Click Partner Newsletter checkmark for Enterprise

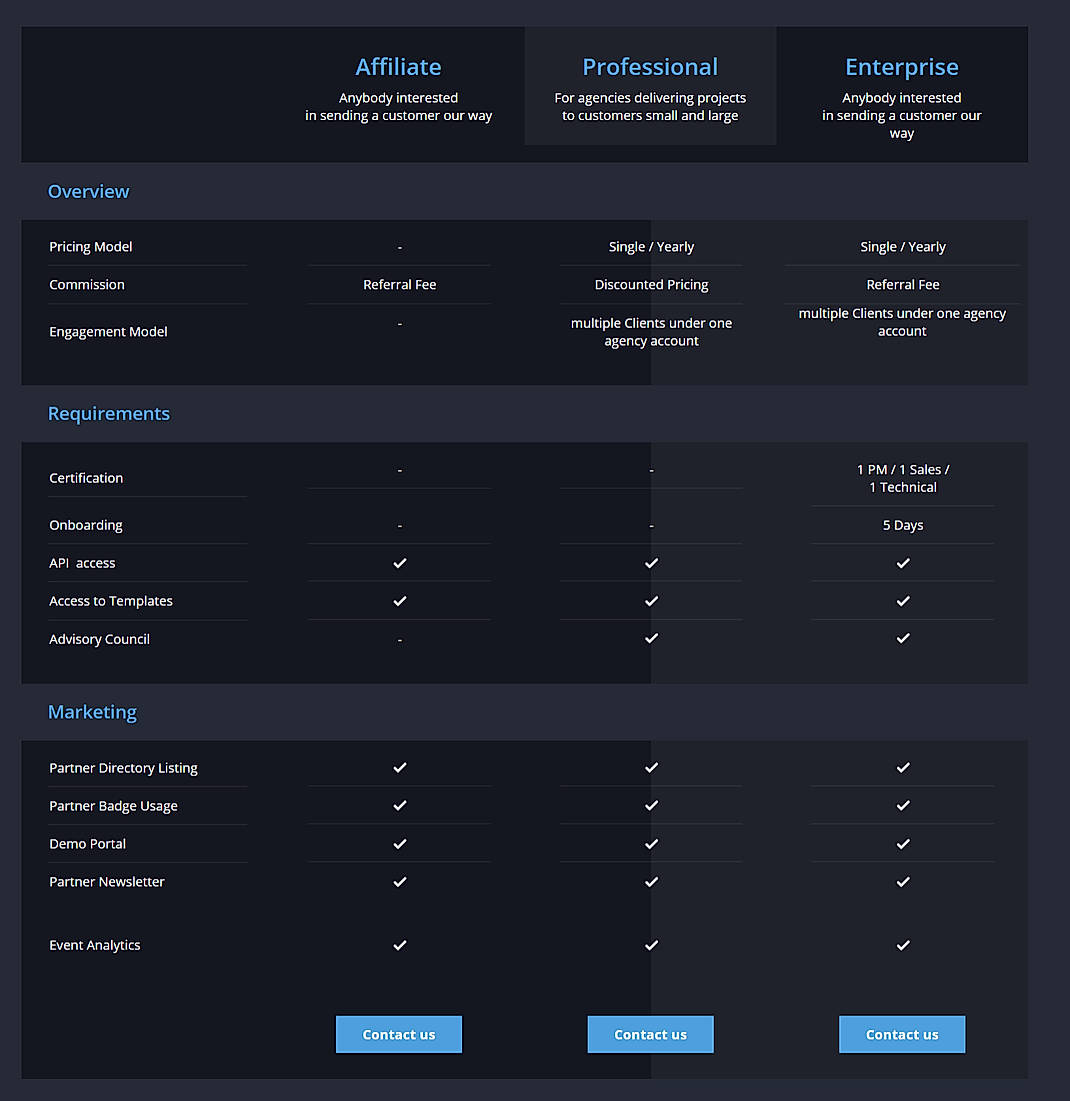pos(903,882)
